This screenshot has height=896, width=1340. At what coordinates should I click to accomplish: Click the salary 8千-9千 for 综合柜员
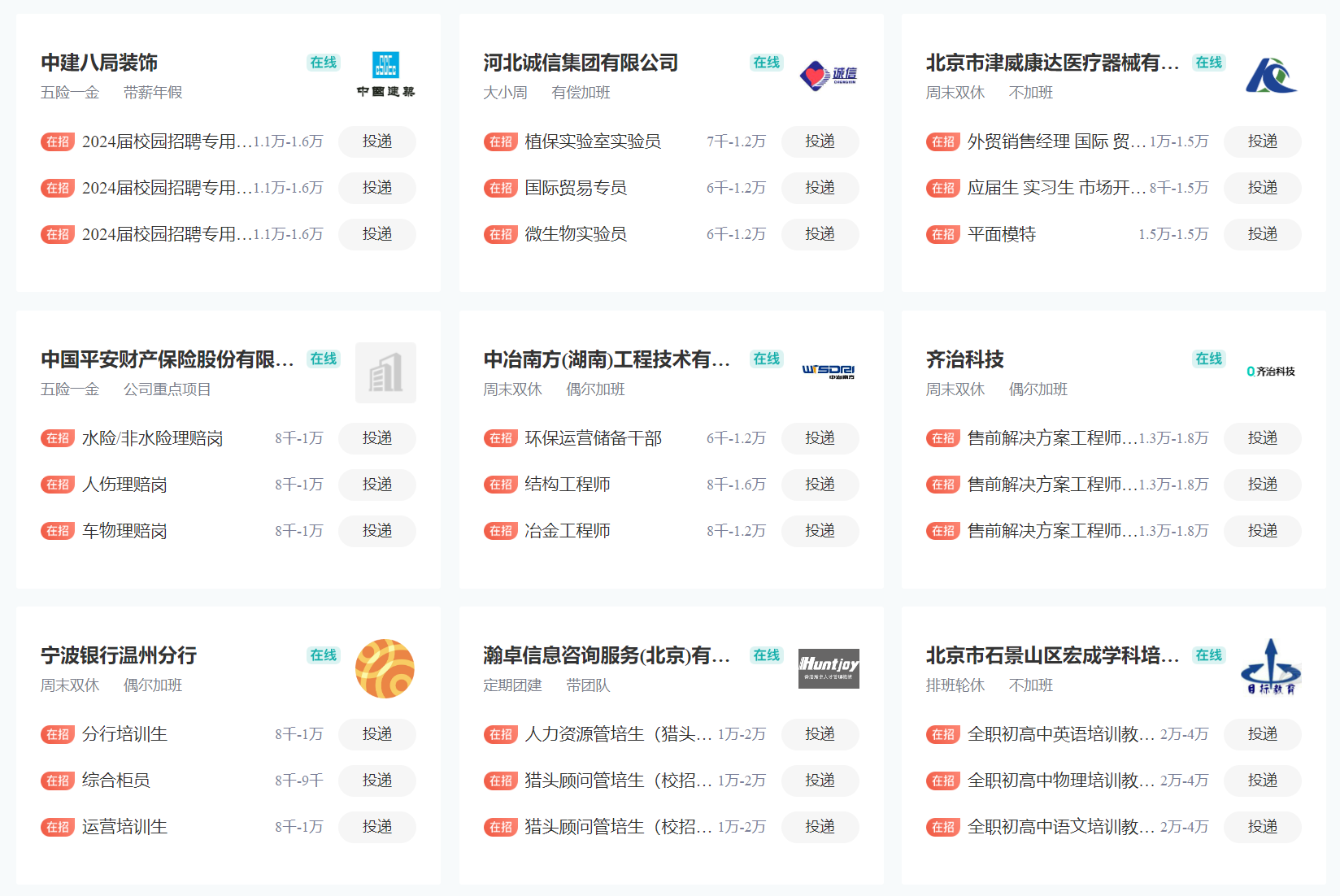299,781
